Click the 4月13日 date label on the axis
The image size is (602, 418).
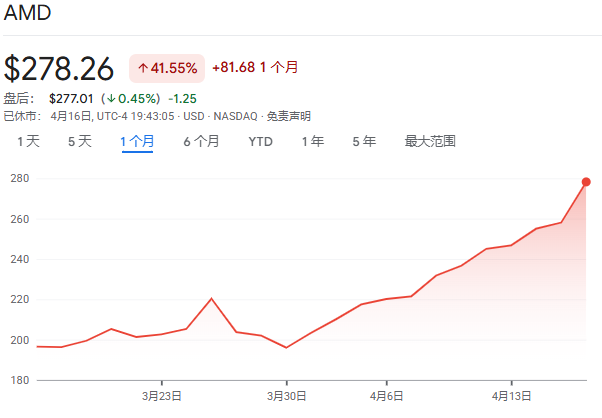point(511,395)
